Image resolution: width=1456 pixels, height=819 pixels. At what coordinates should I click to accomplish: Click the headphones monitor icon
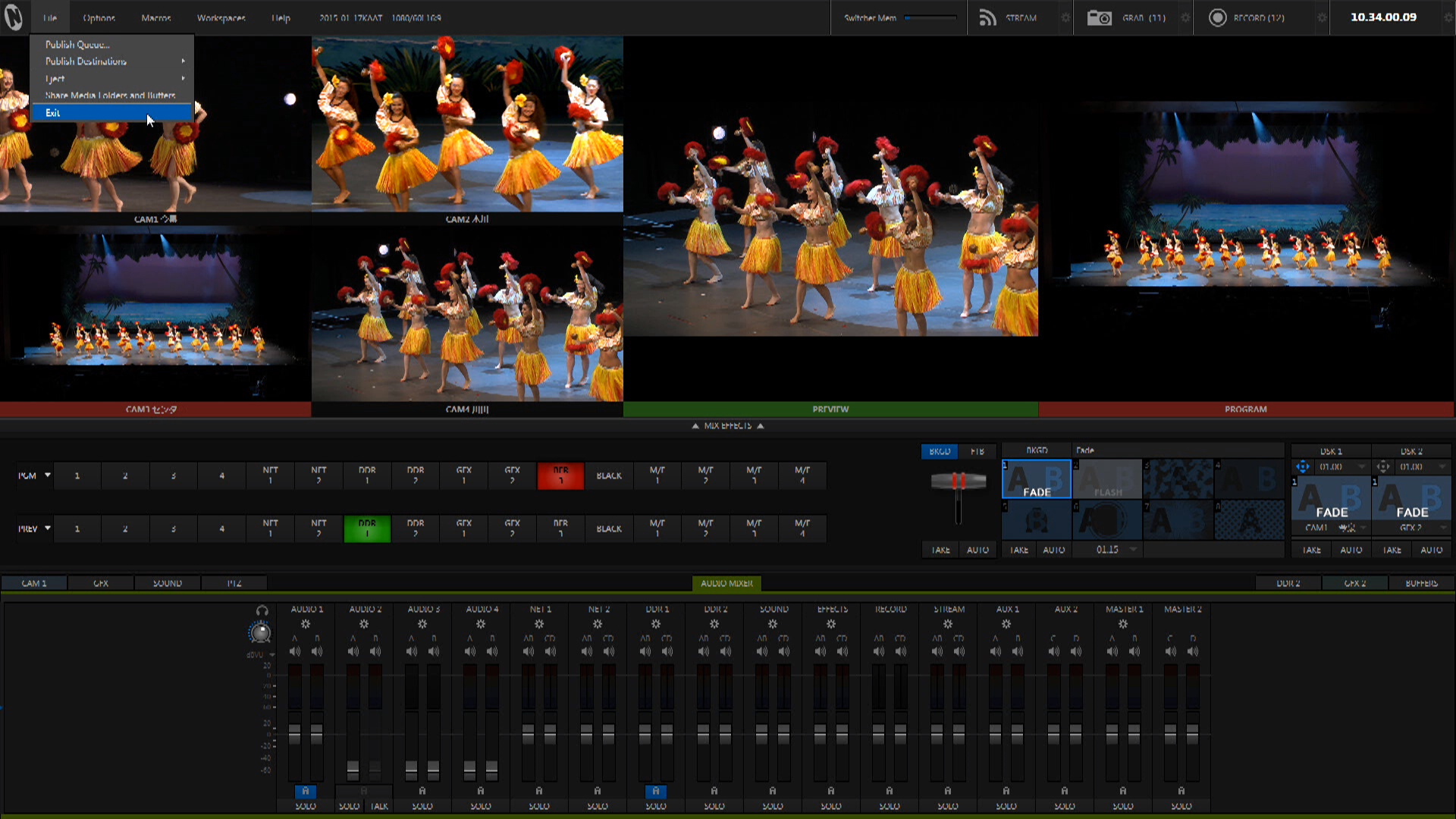pos(262,610)
